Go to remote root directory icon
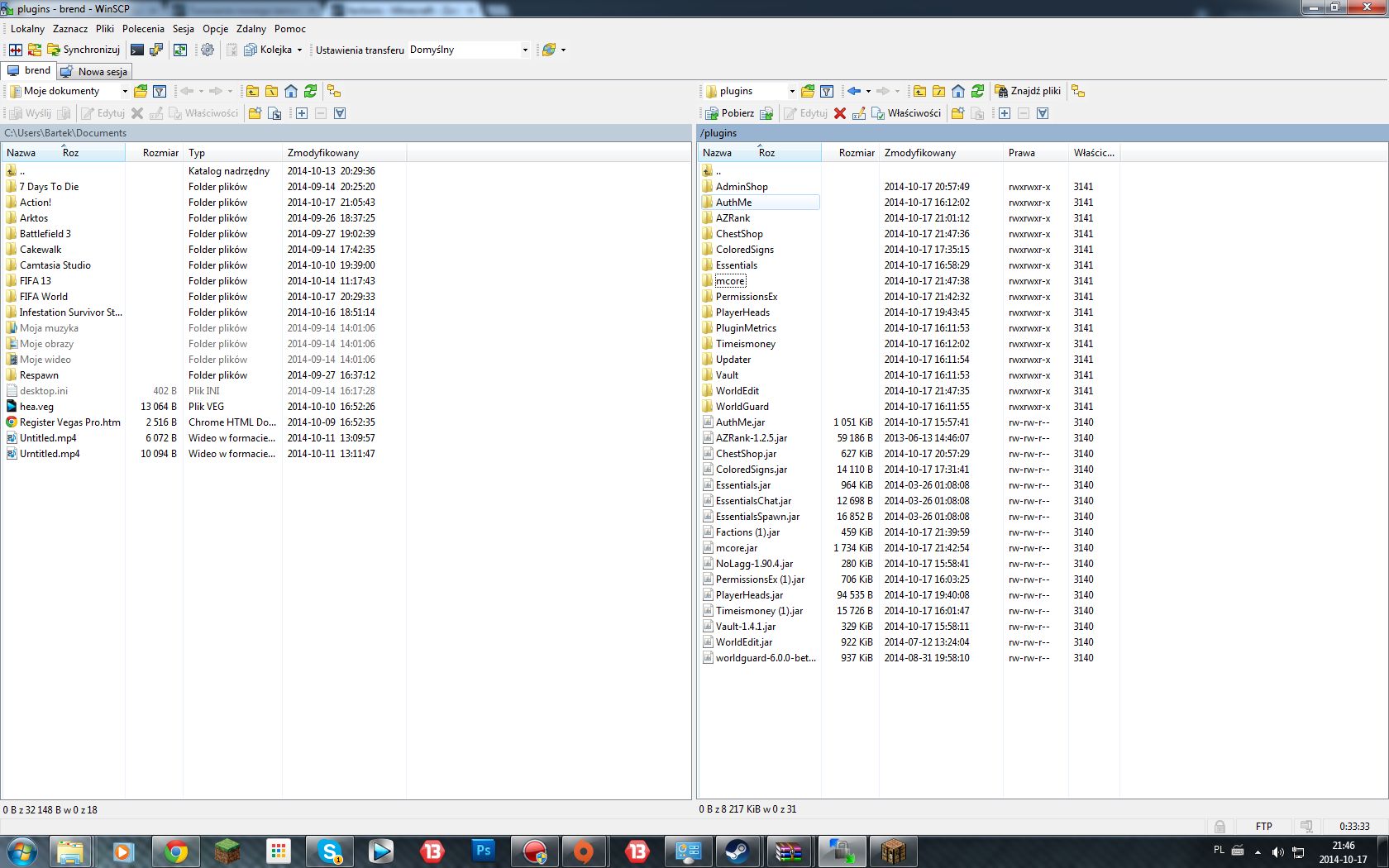 click(x=938, y=91)
